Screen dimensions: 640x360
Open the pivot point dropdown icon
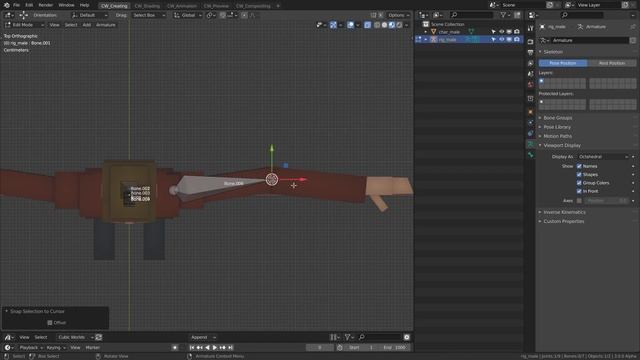point(211,15)
